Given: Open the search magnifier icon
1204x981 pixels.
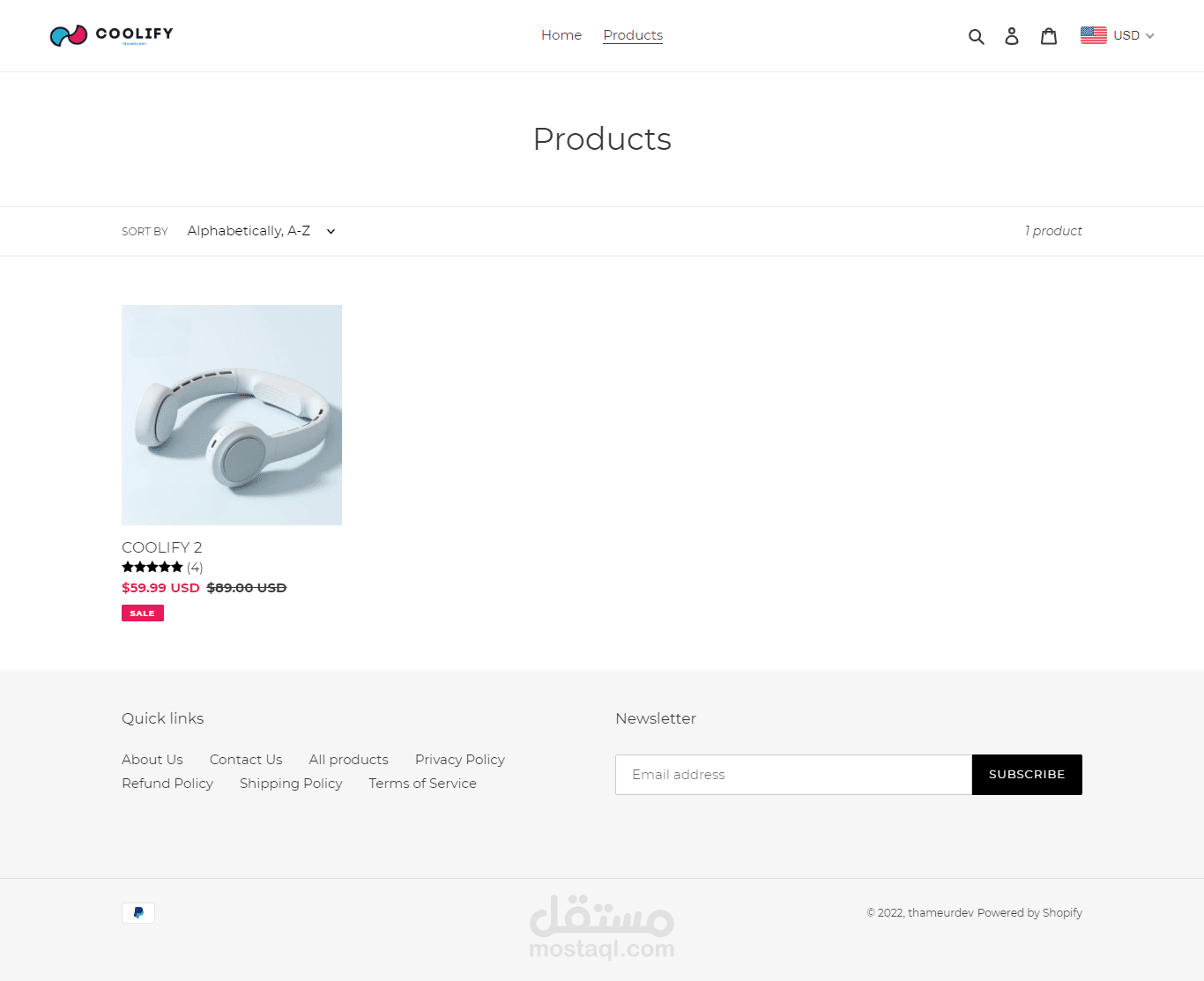Looking at the screenshot, I should 976,36.
